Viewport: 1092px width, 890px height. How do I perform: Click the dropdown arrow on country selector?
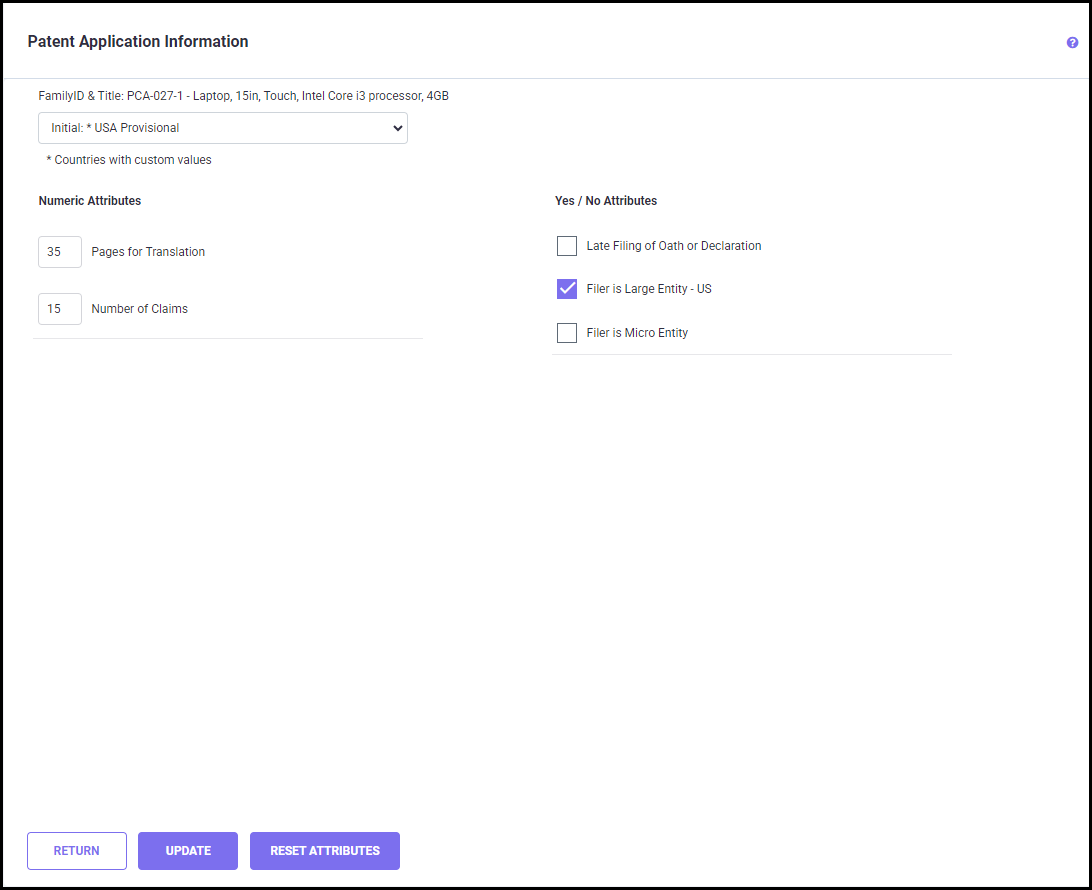[x=397, y=128]
